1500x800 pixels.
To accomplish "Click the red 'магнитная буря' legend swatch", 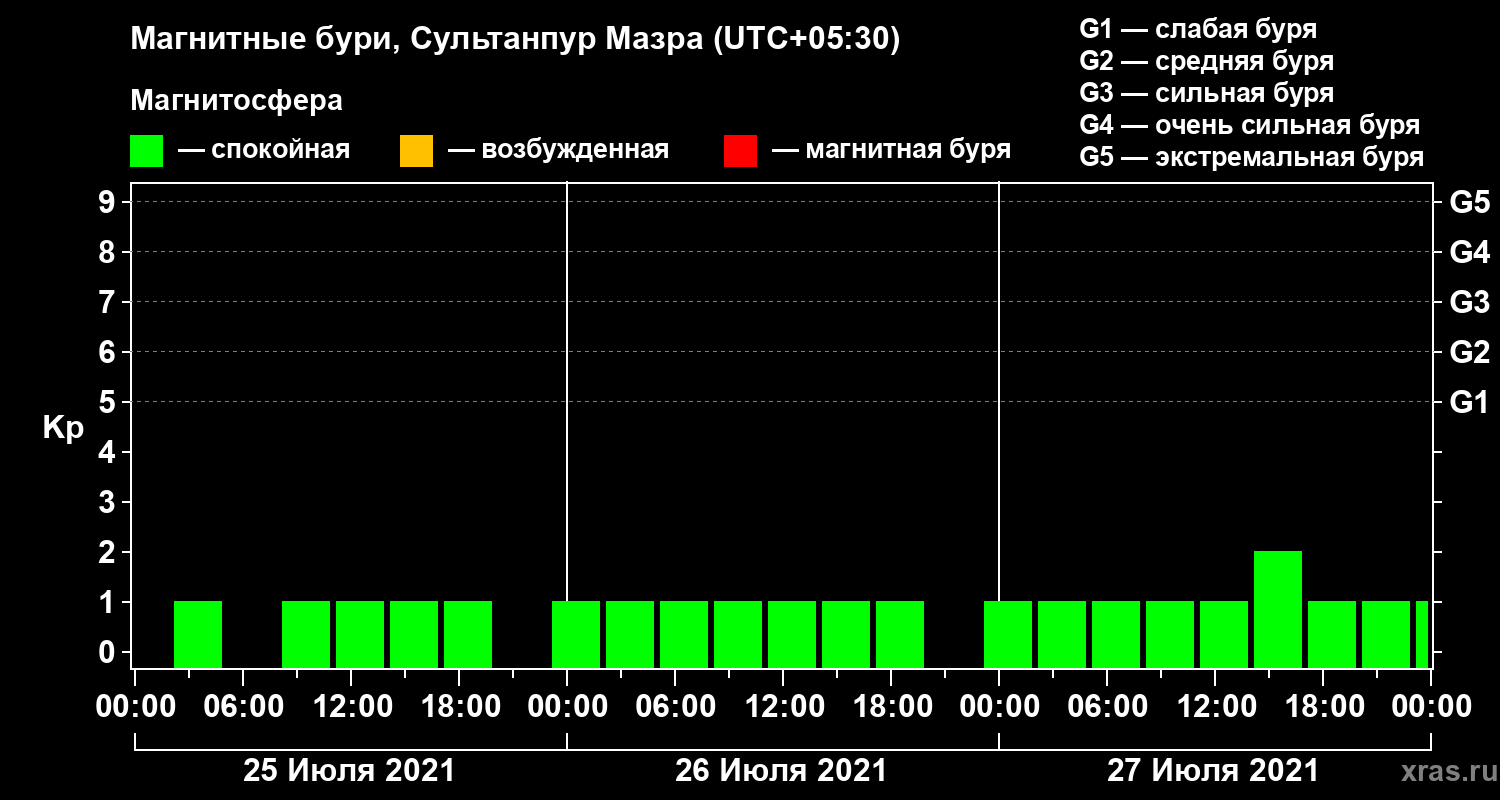I will [740, 151].
